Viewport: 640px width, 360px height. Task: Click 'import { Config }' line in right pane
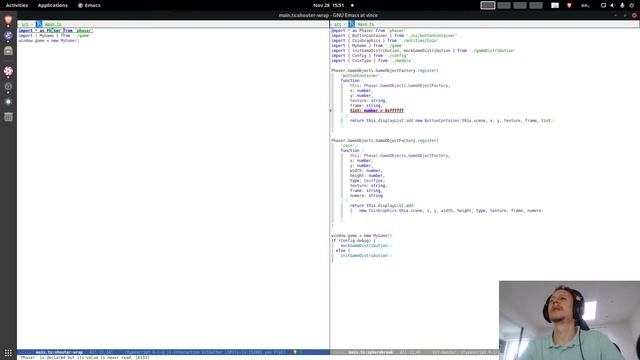pos(370,56)
